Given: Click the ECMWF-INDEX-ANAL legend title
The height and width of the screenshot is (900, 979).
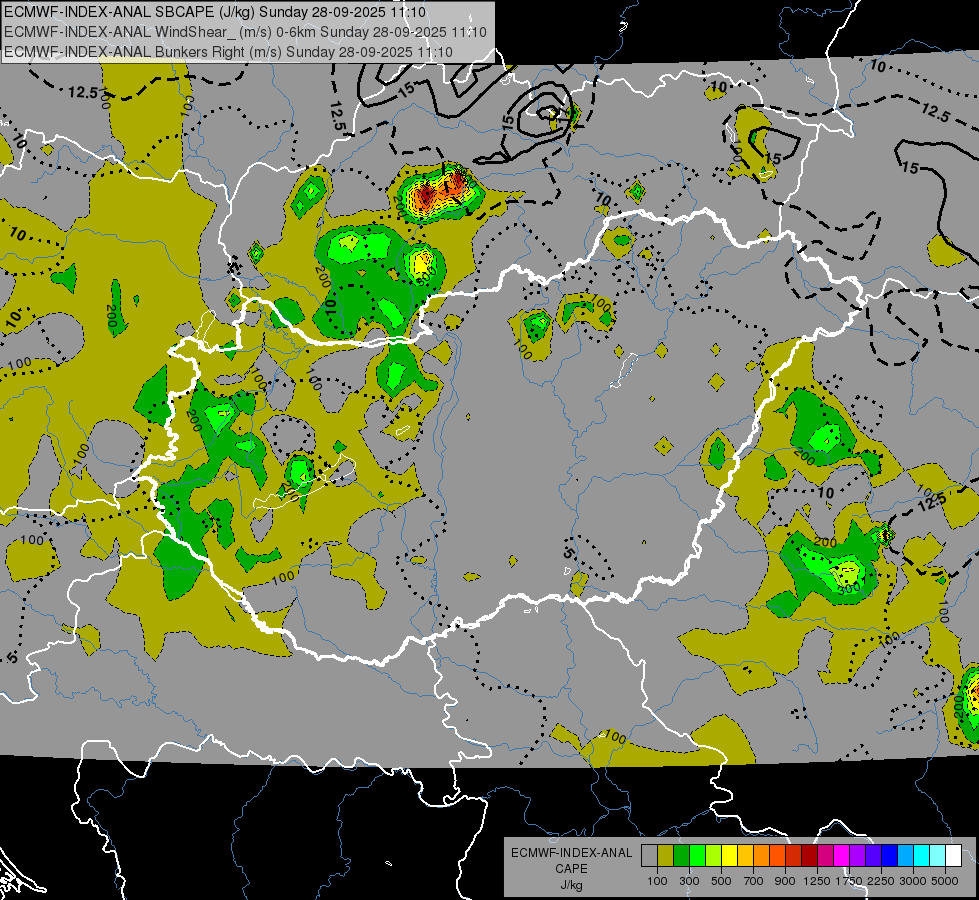Looking at the screenshot, I should (571, 853).
